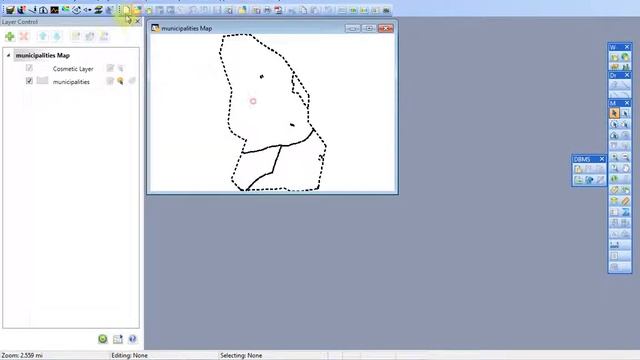Toggle the Cosmetic Layer visibility checkbox
Viewport: 640px width, 360px height.
[x=29, y=68]
